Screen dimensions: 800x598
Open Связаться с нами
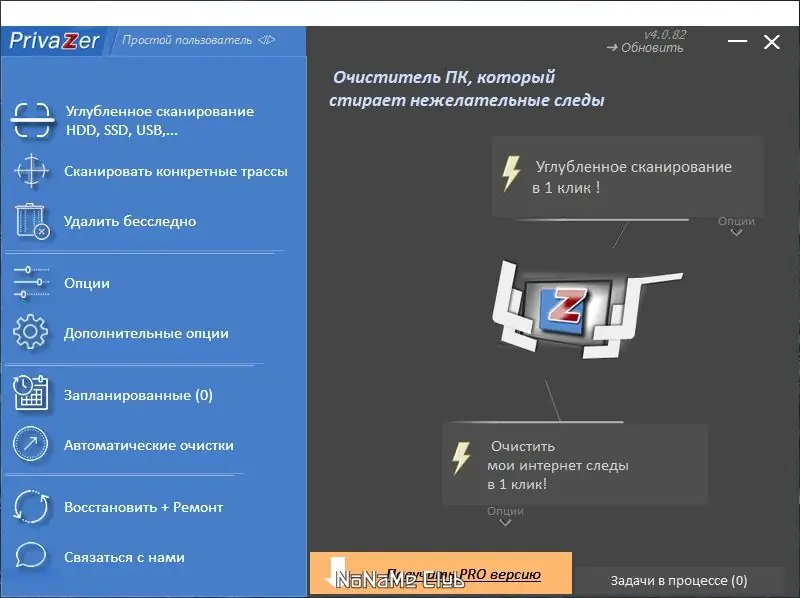(x=124, y=557)
